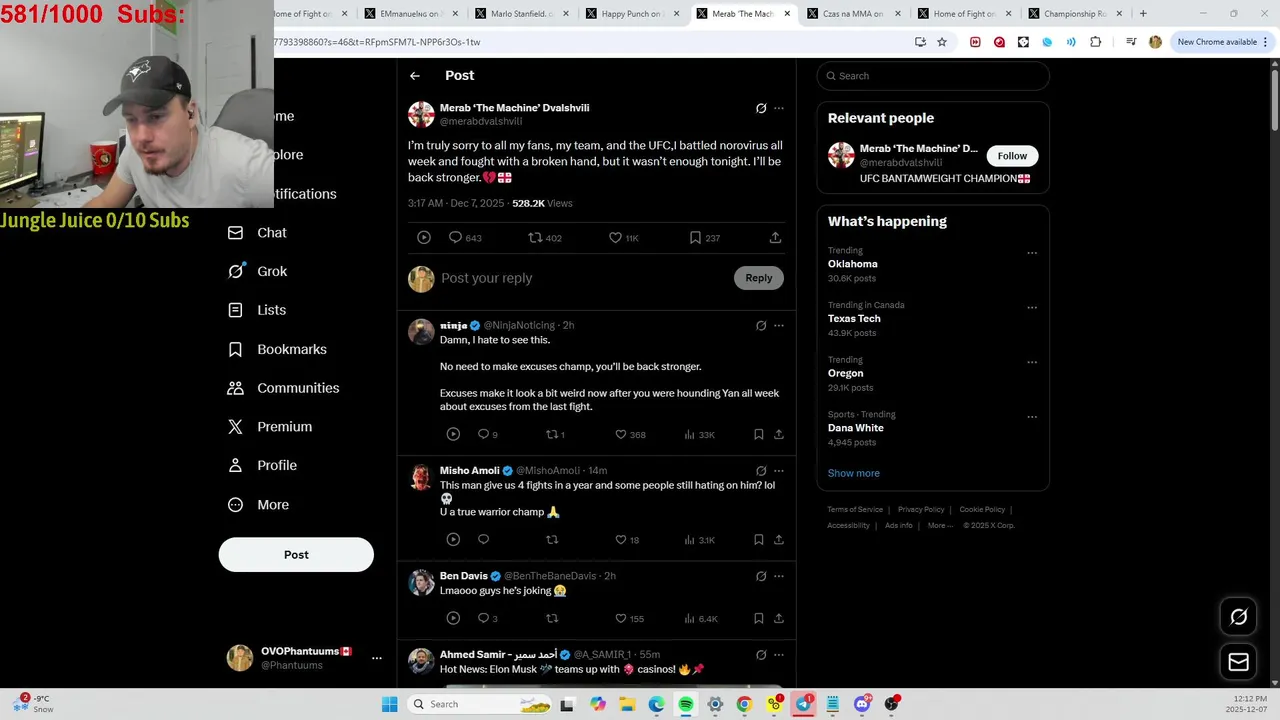This screenshot has height=720, width=1280.
Task: Go back with the Post arrow
Action: (415, 76)
